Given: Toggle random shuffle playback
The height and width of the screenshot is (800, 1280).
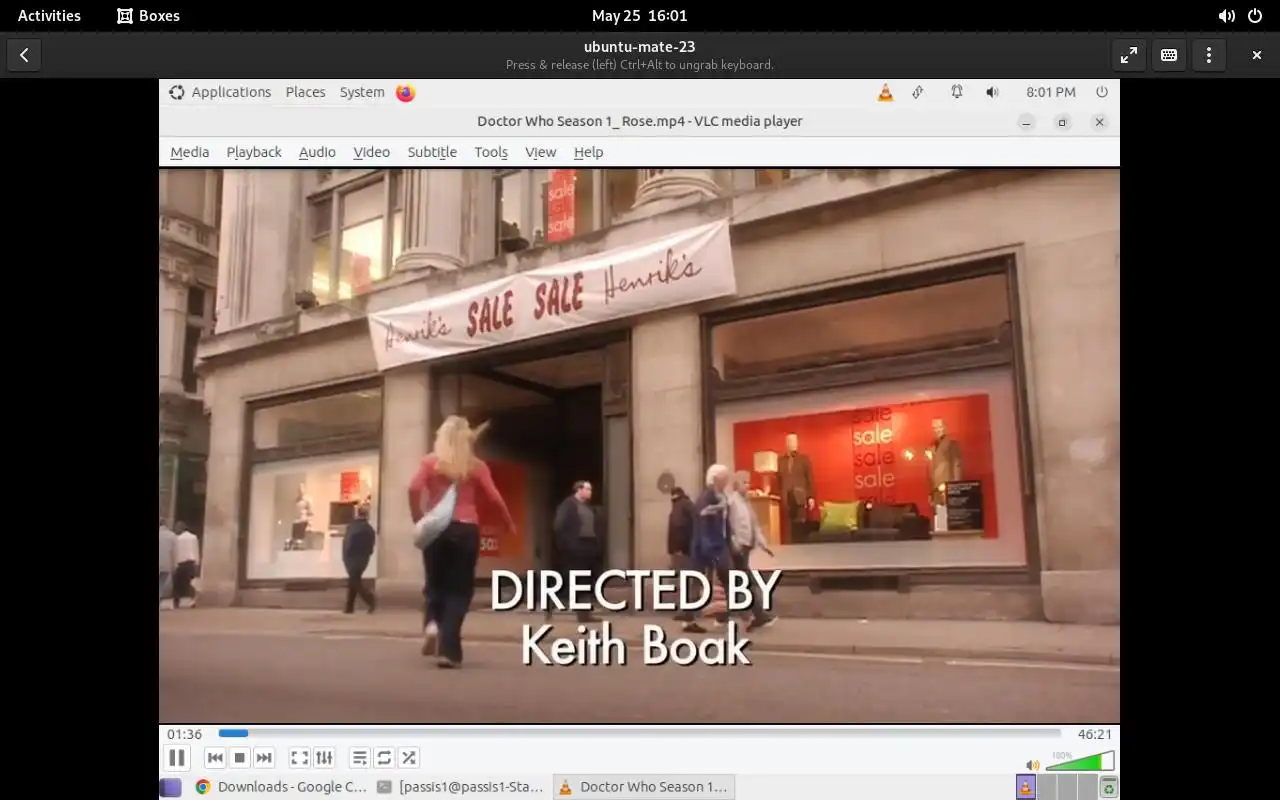Looking at the screenshot, I should tap(409, 758).
